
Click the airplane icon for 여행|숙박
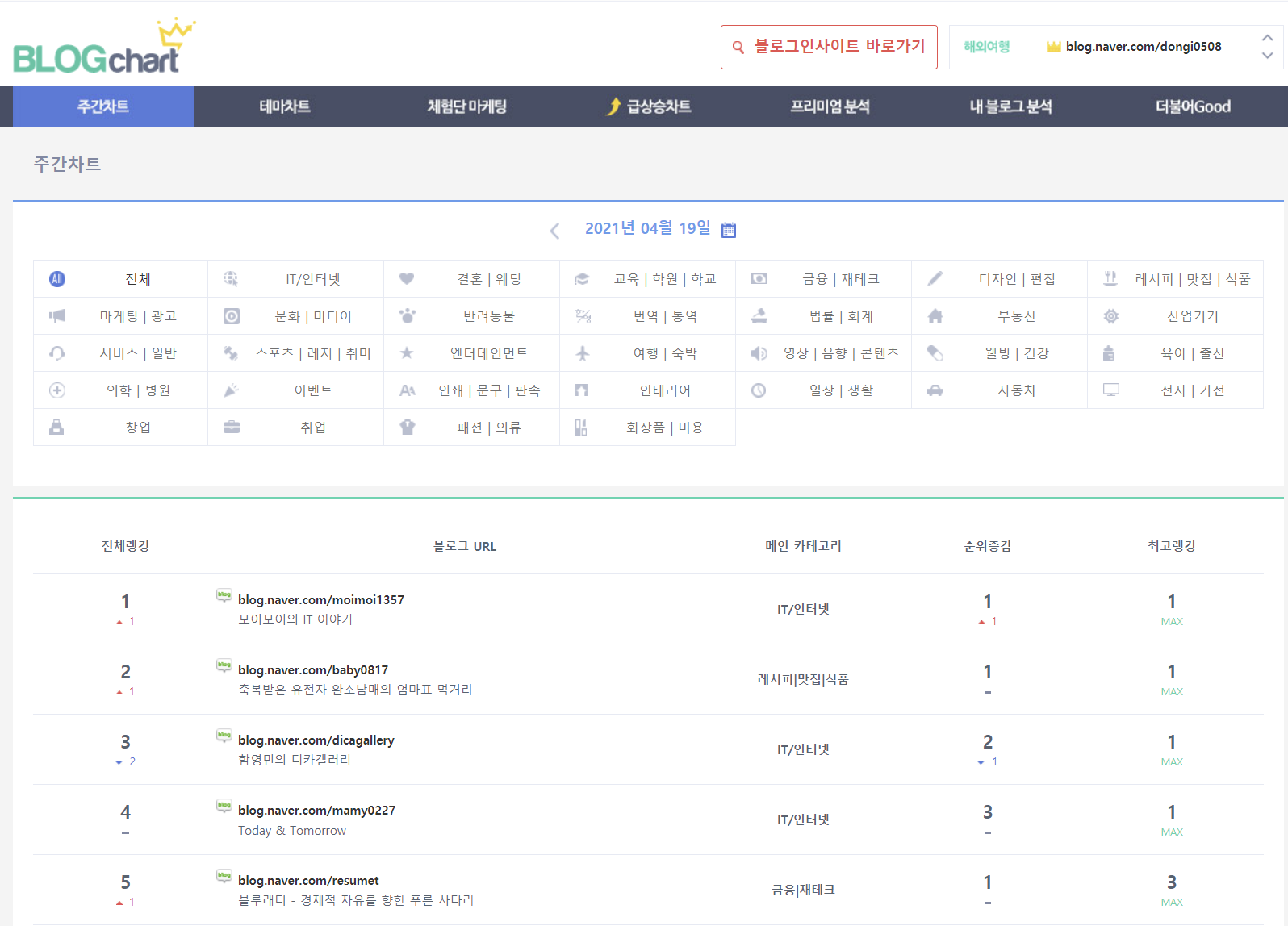coord(583,353)
